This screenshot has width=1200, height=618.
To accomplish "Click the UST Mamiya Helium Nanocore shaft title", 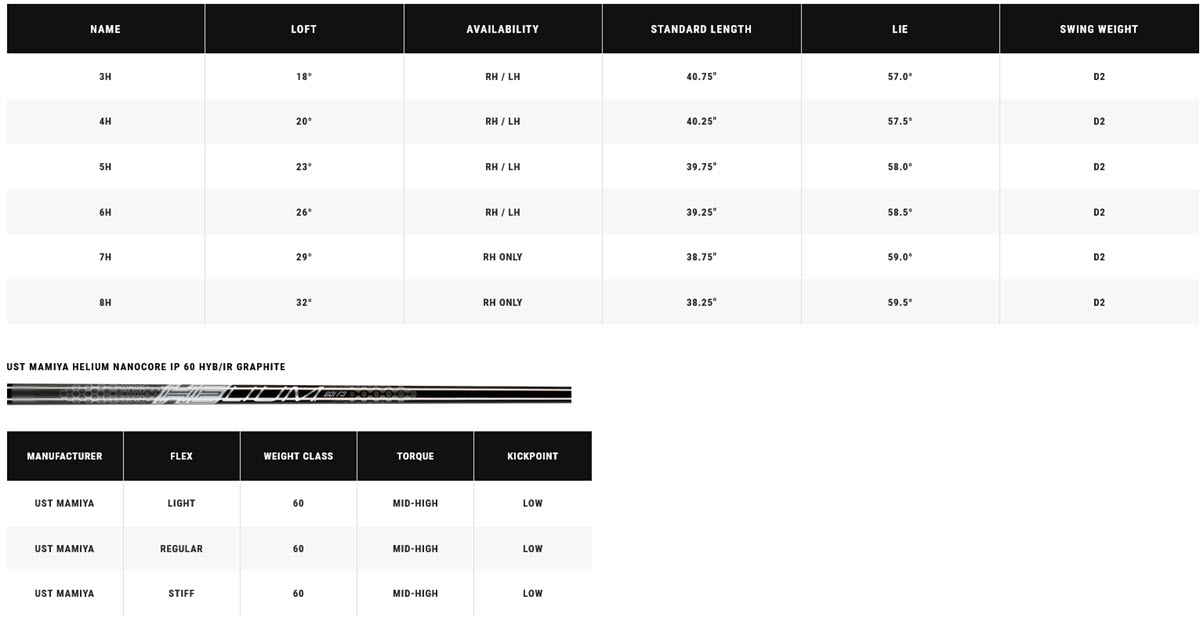I will pos(146,367).
